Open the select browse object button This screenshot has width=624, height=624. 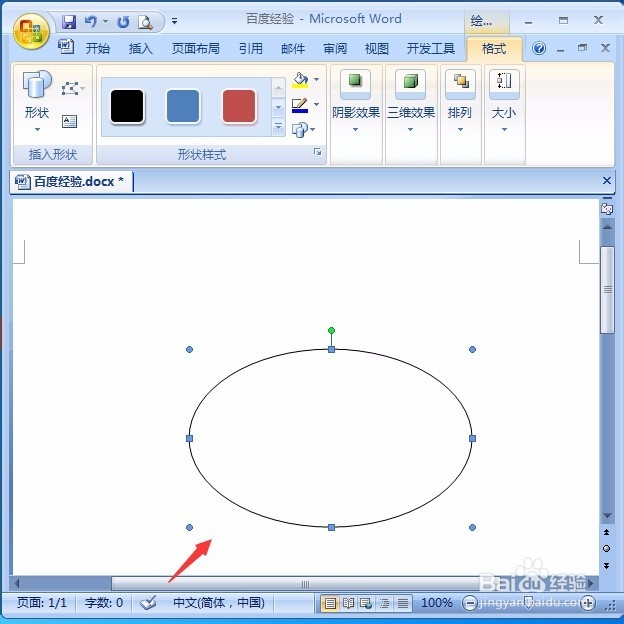[606, 549]
